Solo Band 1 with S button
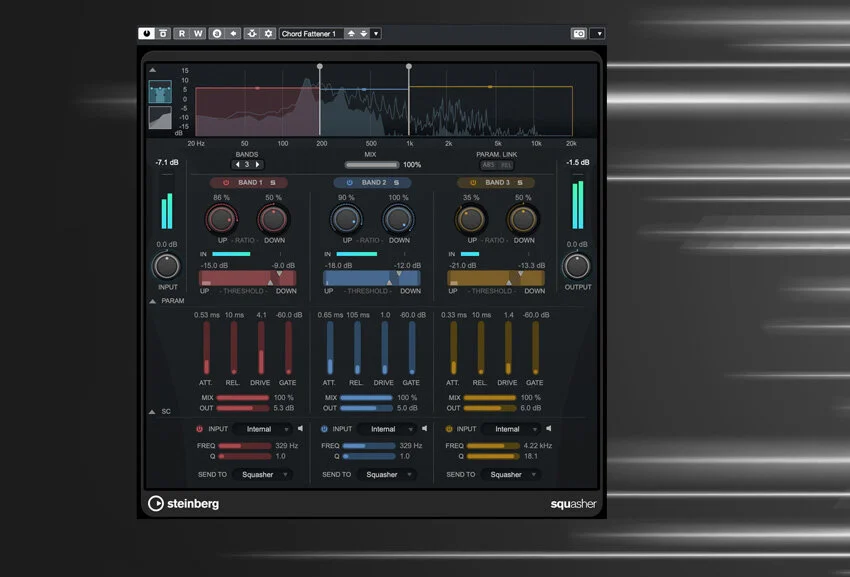The image size is (850, 577). pos(273,183)
